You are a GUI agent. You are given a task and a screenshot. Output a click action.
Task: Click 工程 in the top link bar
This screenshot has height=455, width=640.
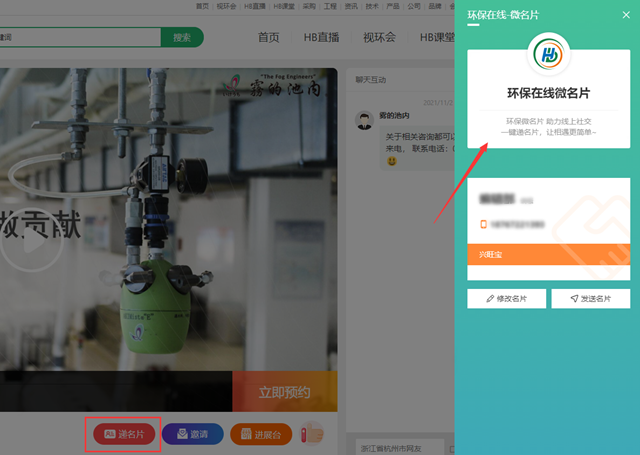330,6
